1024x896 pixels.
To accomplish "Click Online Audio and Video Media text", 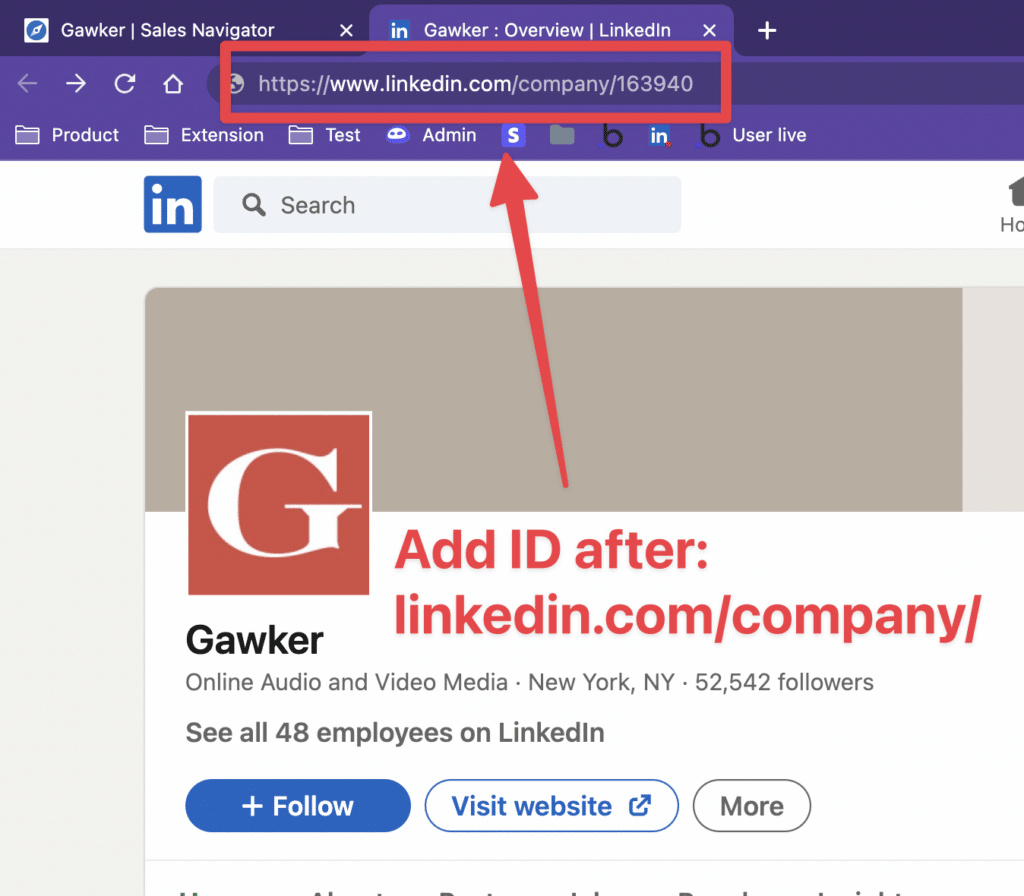I will (347, 682).
